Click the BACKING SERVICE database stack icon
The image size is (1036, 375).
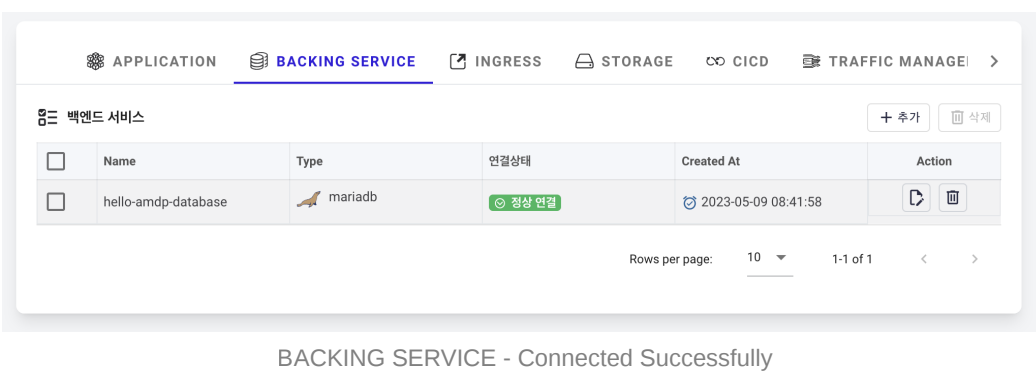pos(258,61)
